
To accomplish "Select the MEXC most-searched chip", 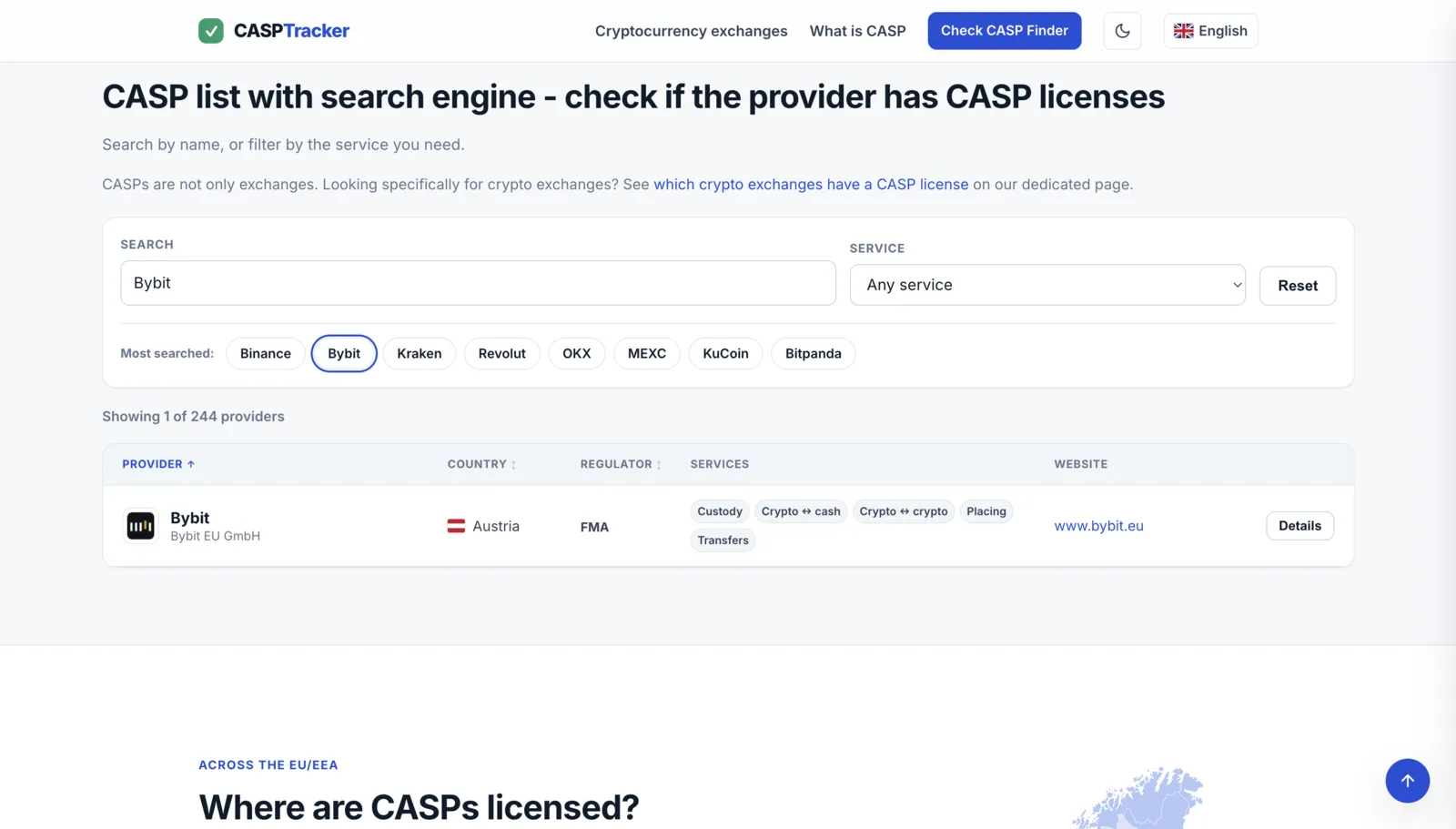I will tap(647, 354).
